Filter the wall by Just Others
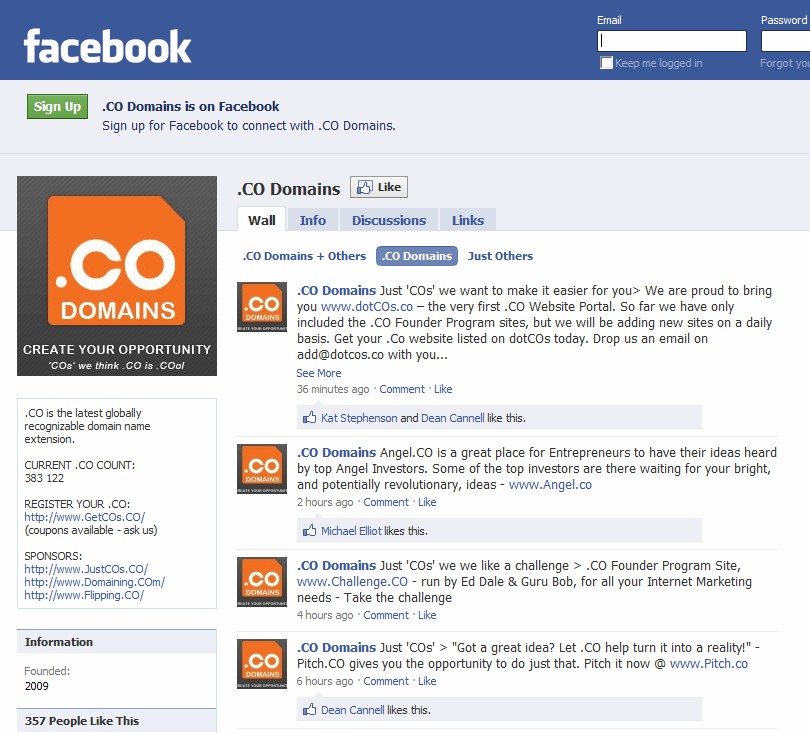 click(x=500, y=256)
